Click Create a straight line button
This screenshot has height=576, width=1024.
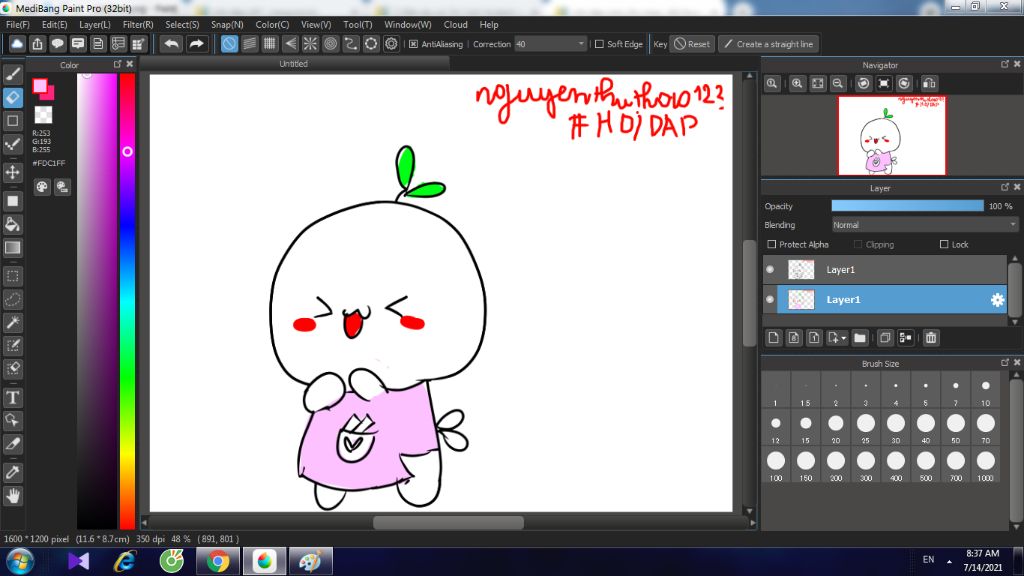point(767,44)
